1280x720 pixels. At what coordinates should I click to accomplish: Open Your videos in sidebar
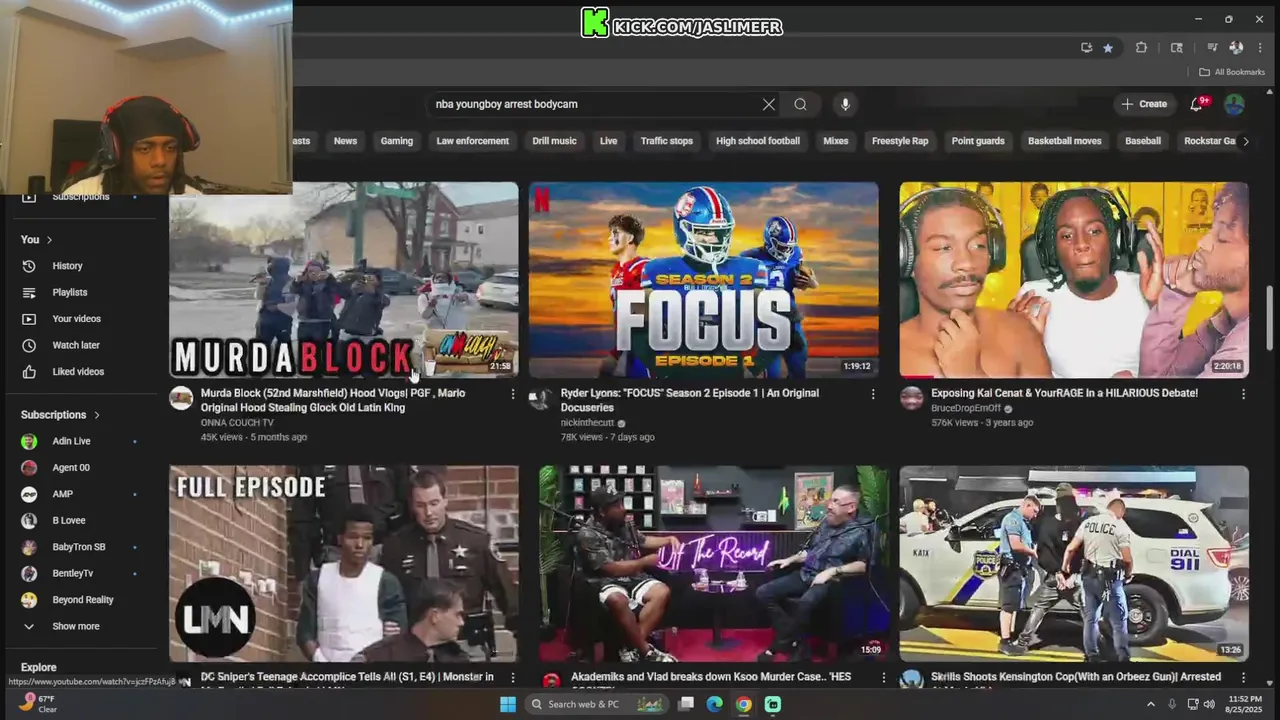76,319
